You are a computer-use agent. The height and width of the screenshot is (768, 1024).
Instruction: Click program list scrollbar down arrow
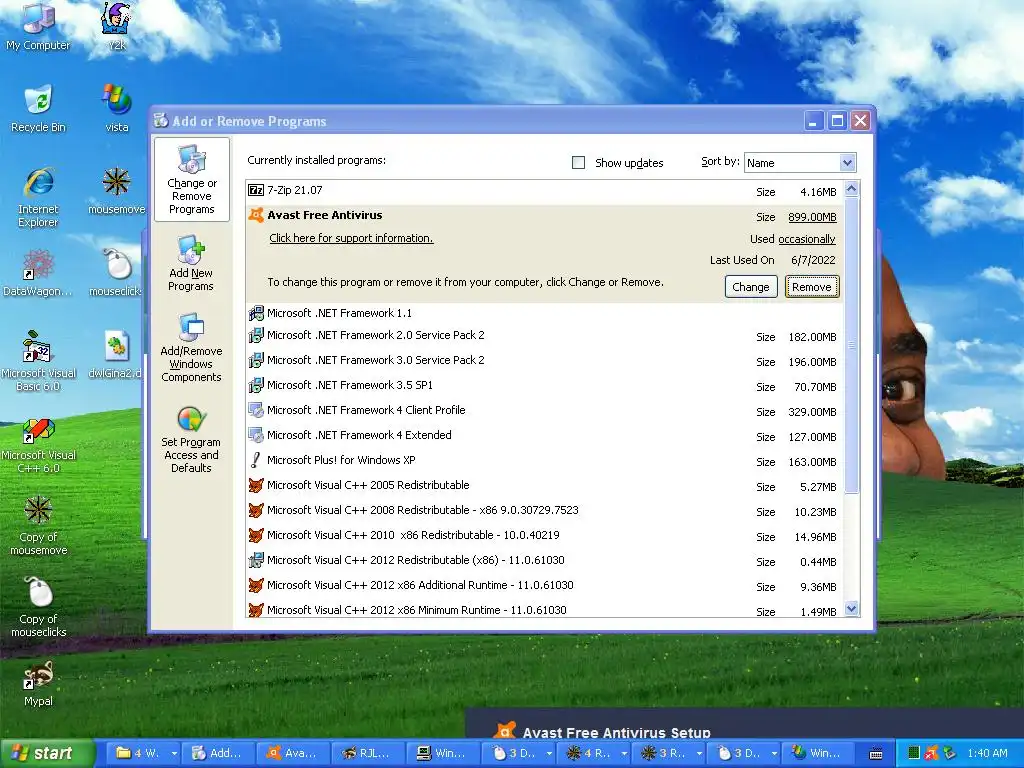click(x=852, y=609)
